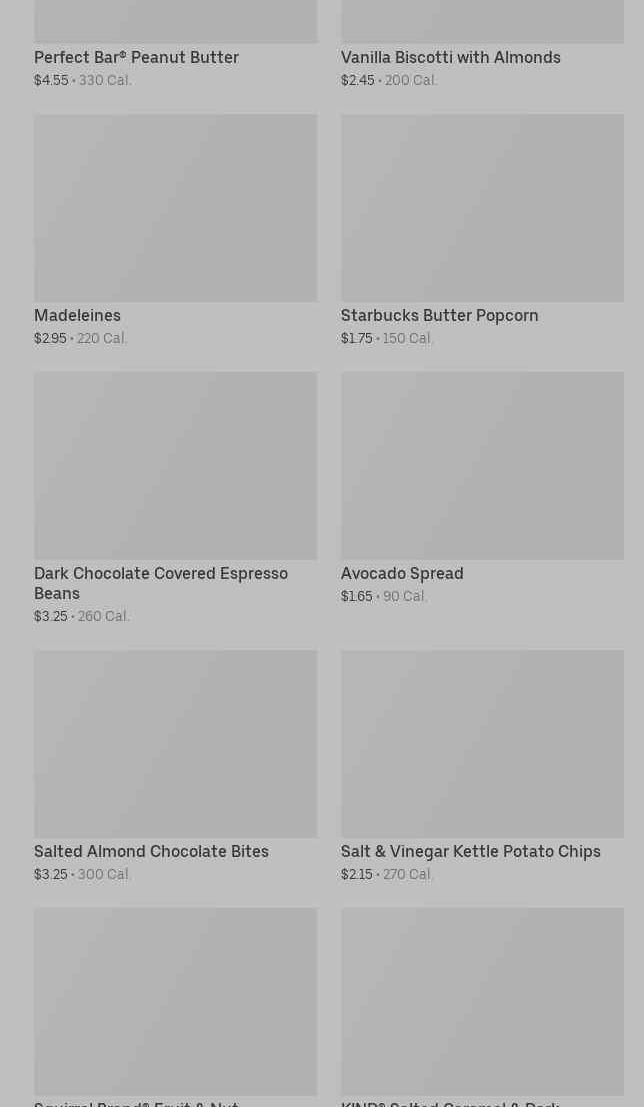
Task: Click the Perfect Bar Peanut Butter image
Action: (175, 20)
